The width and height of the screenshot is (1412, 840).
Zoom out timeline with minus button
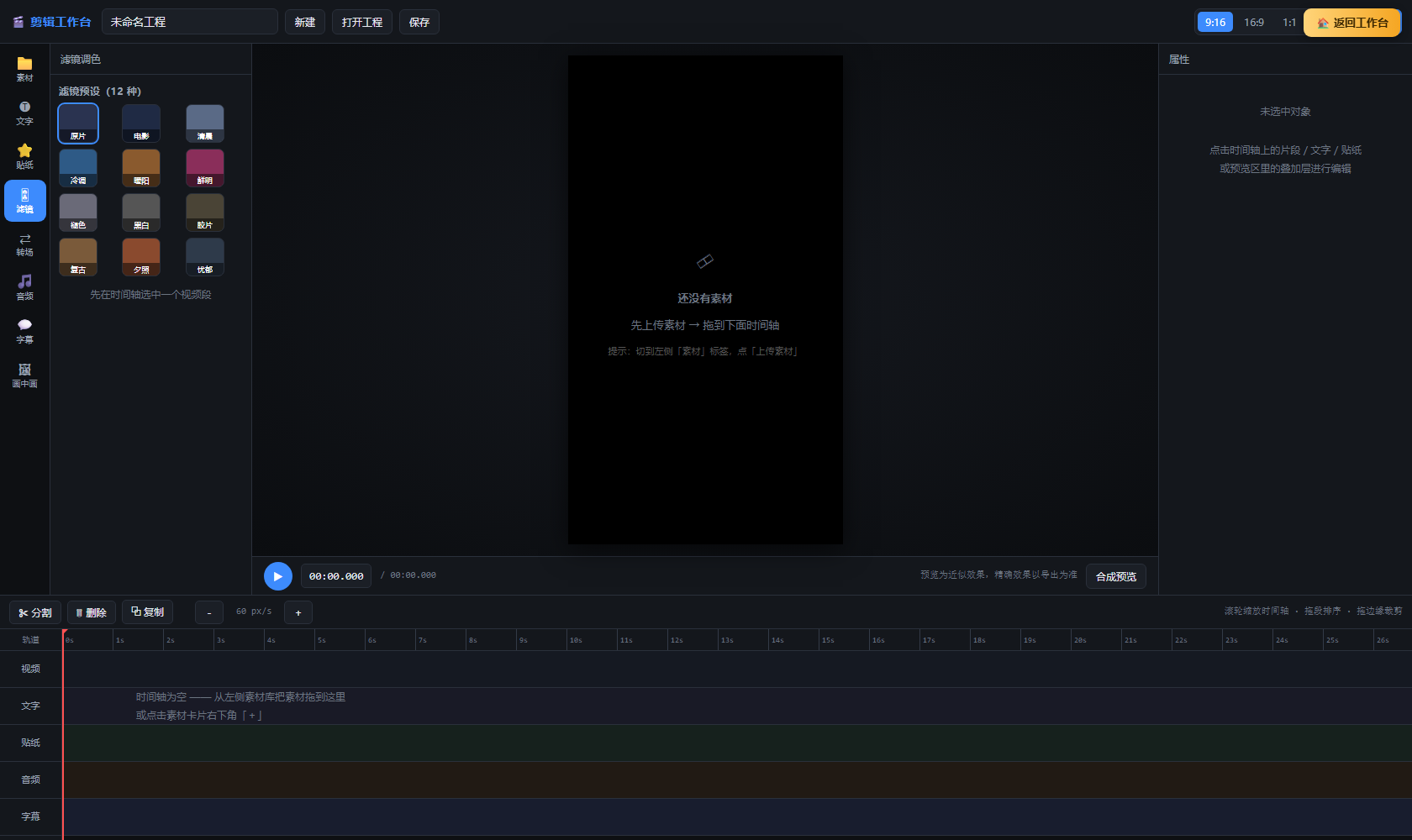coord(209,613)
